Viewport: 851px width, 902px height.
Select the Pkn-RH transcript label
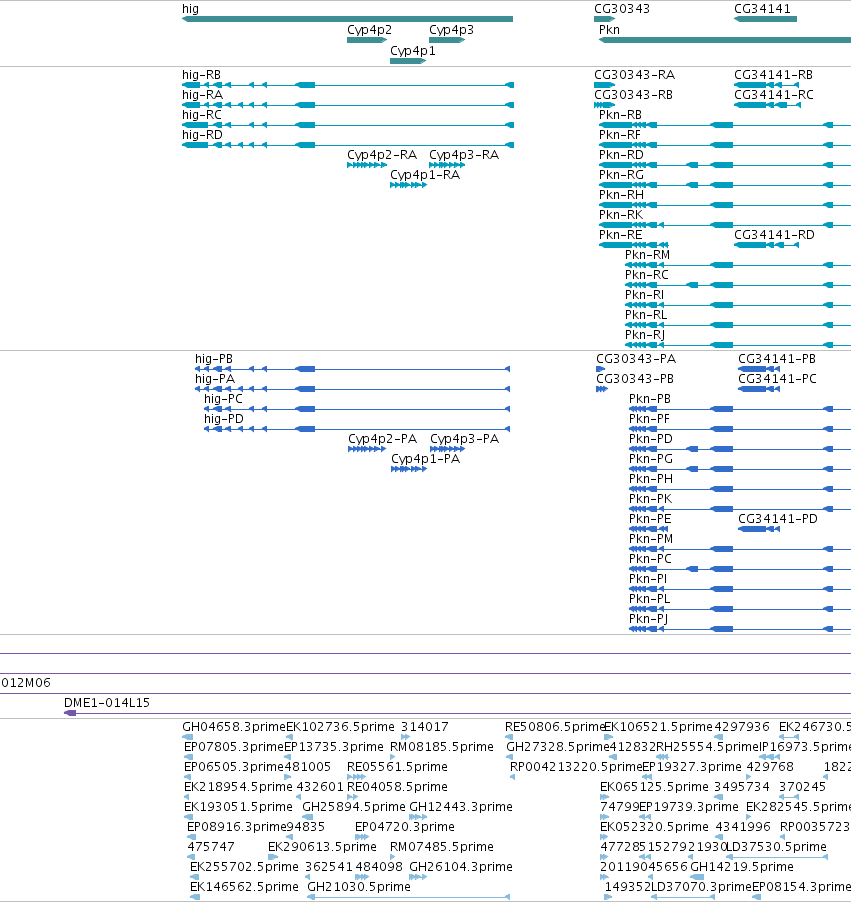click(x=621, y=195)
